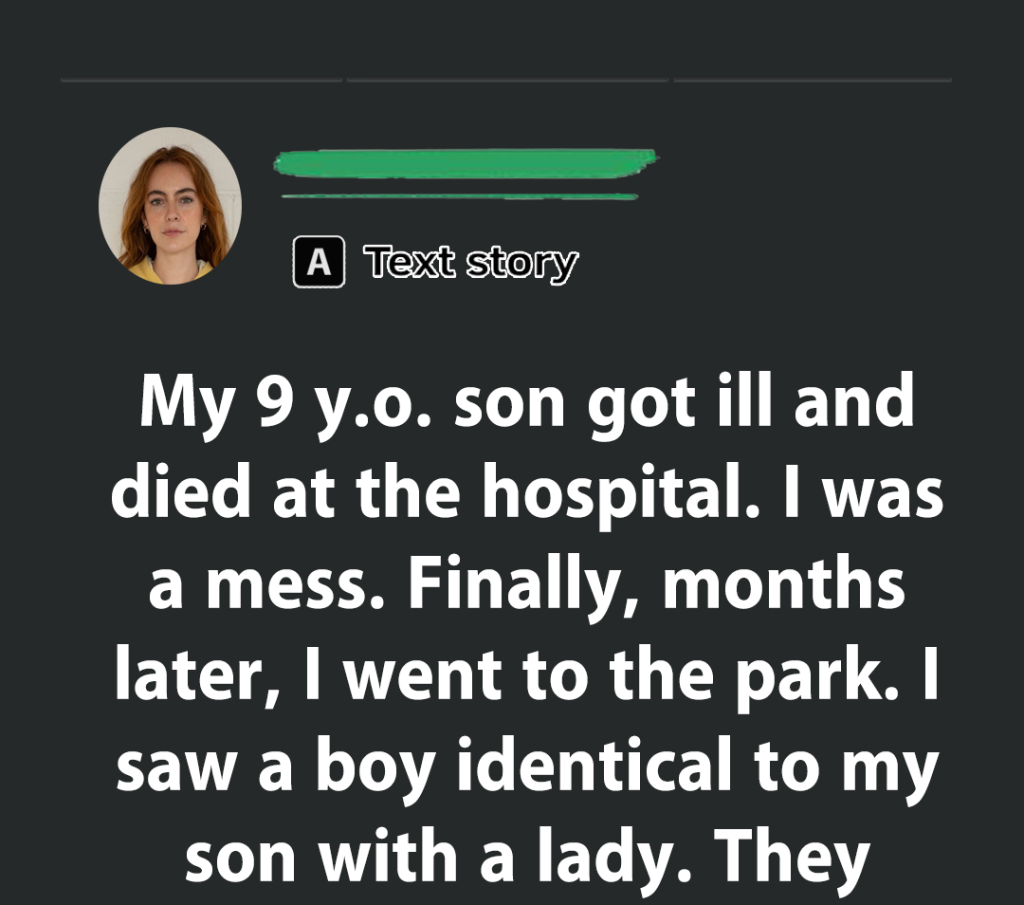Jump to the last story progress segment

(812, 79)
